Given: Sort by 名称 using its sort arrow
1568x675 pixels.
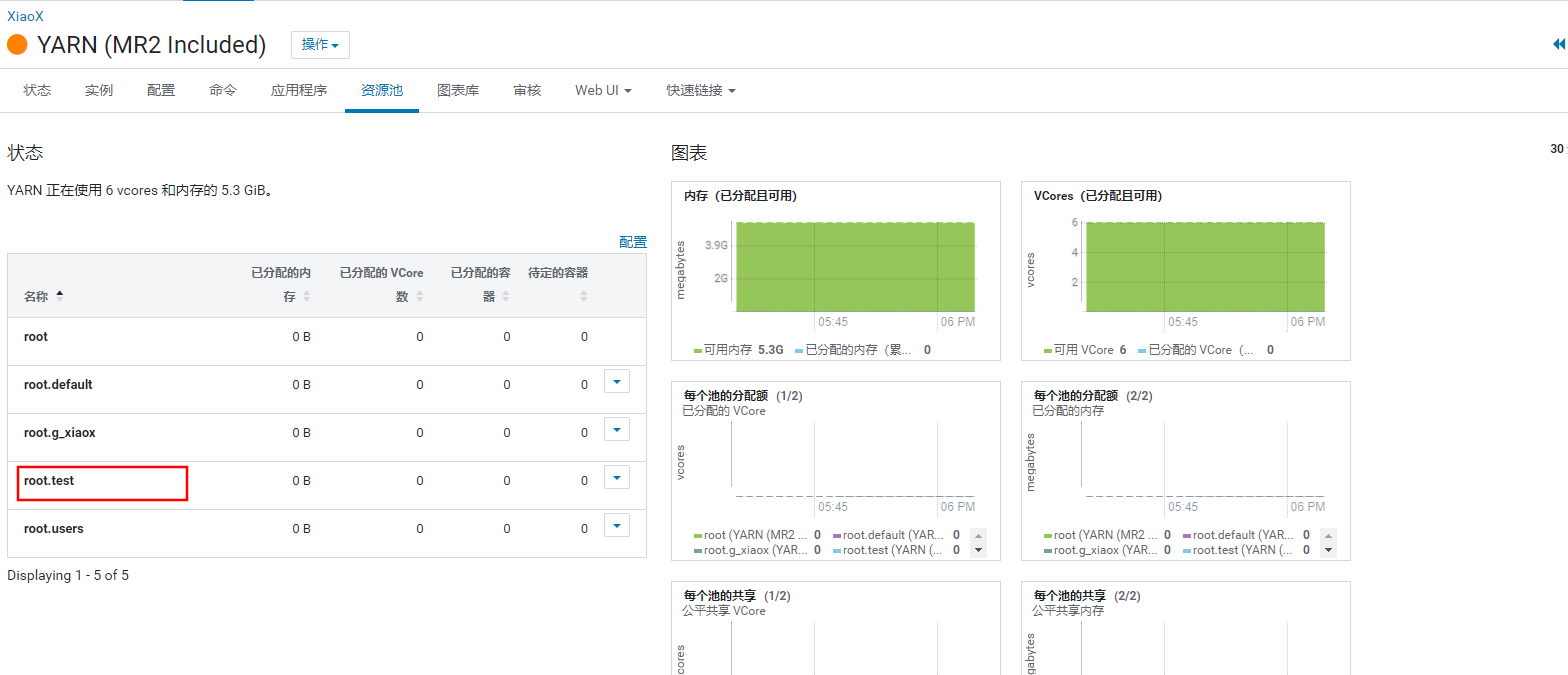Looking at the screenshot, I should 59,296.
